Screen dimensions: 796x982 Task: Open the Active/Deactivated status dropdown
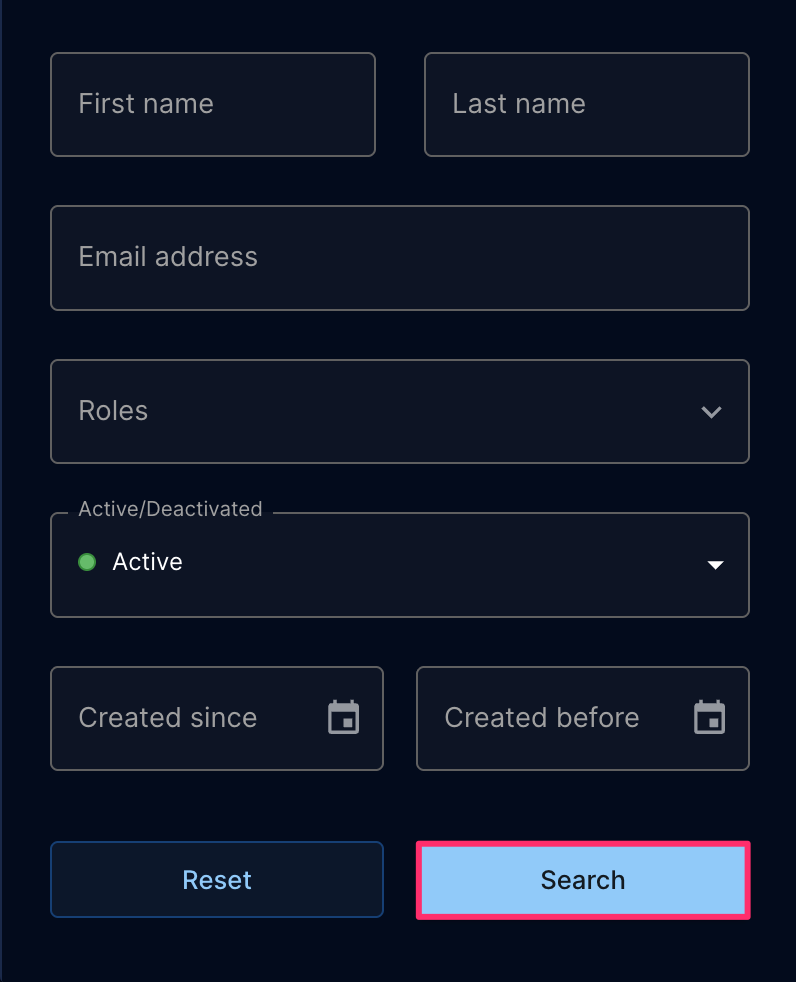pyautogui.click(x=400, y=565)
